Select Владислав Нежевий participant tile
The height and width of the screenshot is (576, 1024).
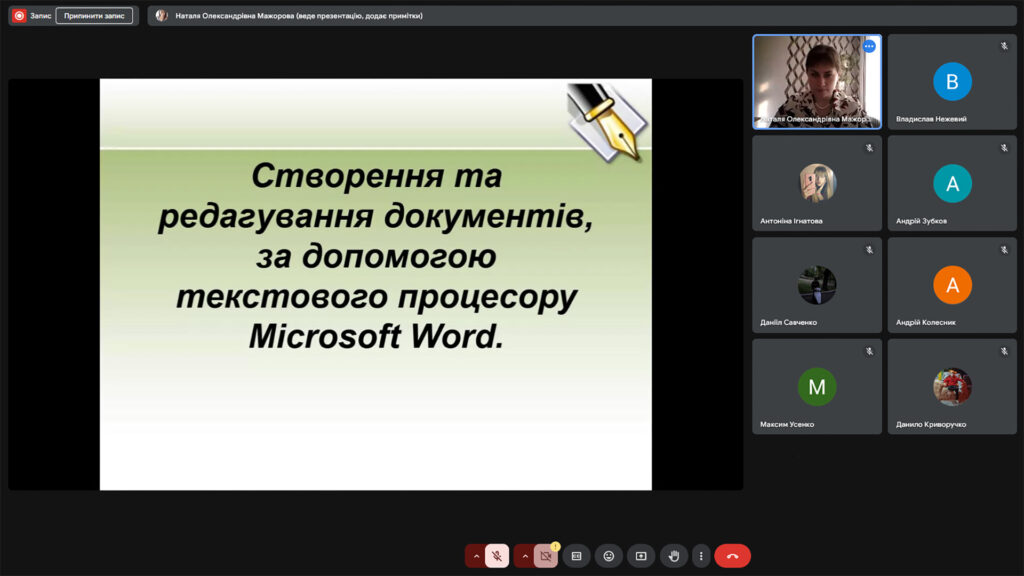pyautogui.click(x=952, y=82)
